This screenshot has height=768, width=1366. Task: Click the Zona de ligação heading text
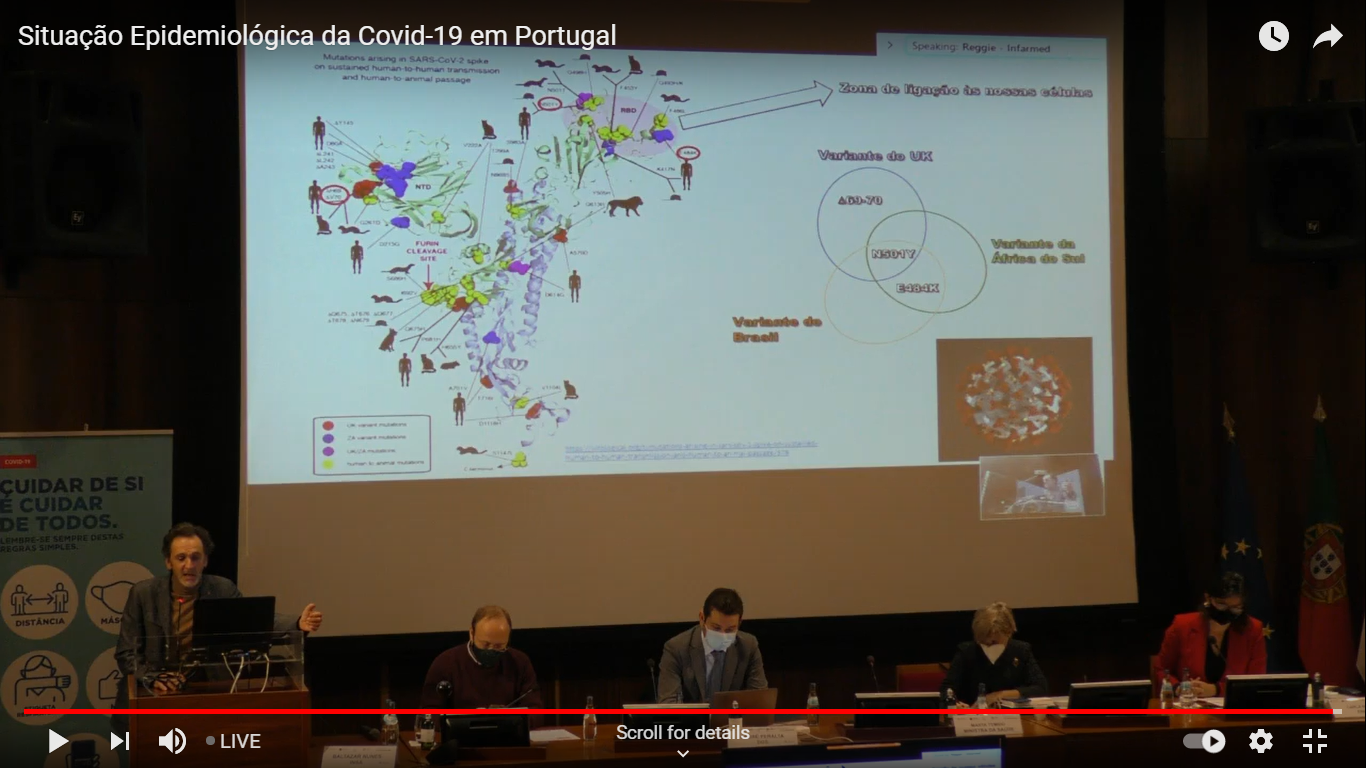point(965,92)
